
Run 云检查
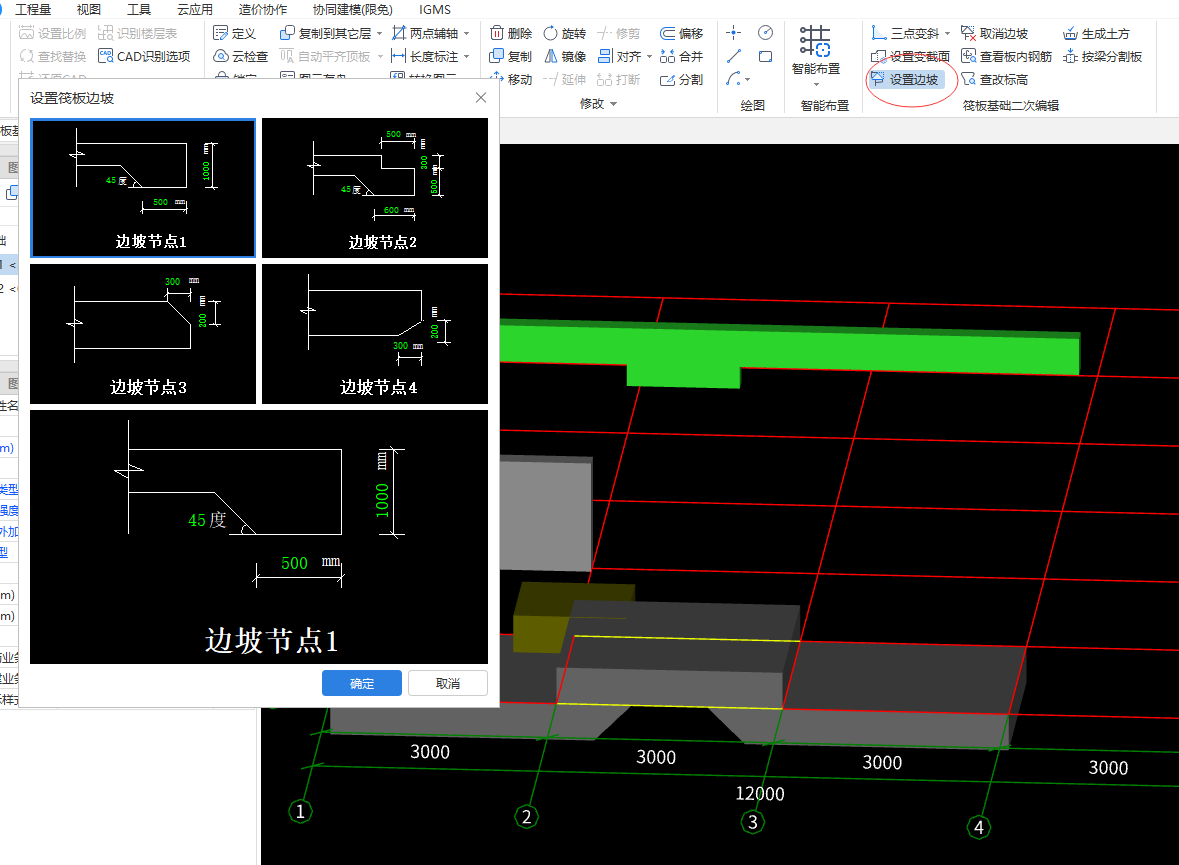click(x=241, y=56)
